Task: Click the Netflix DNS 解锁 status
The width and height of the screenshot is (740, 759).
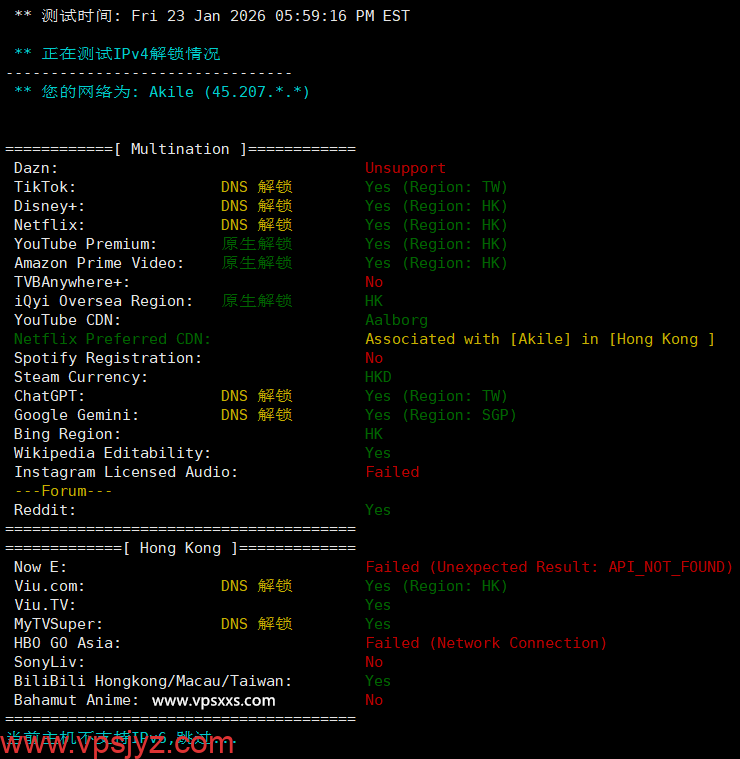Action: point(256,225)
